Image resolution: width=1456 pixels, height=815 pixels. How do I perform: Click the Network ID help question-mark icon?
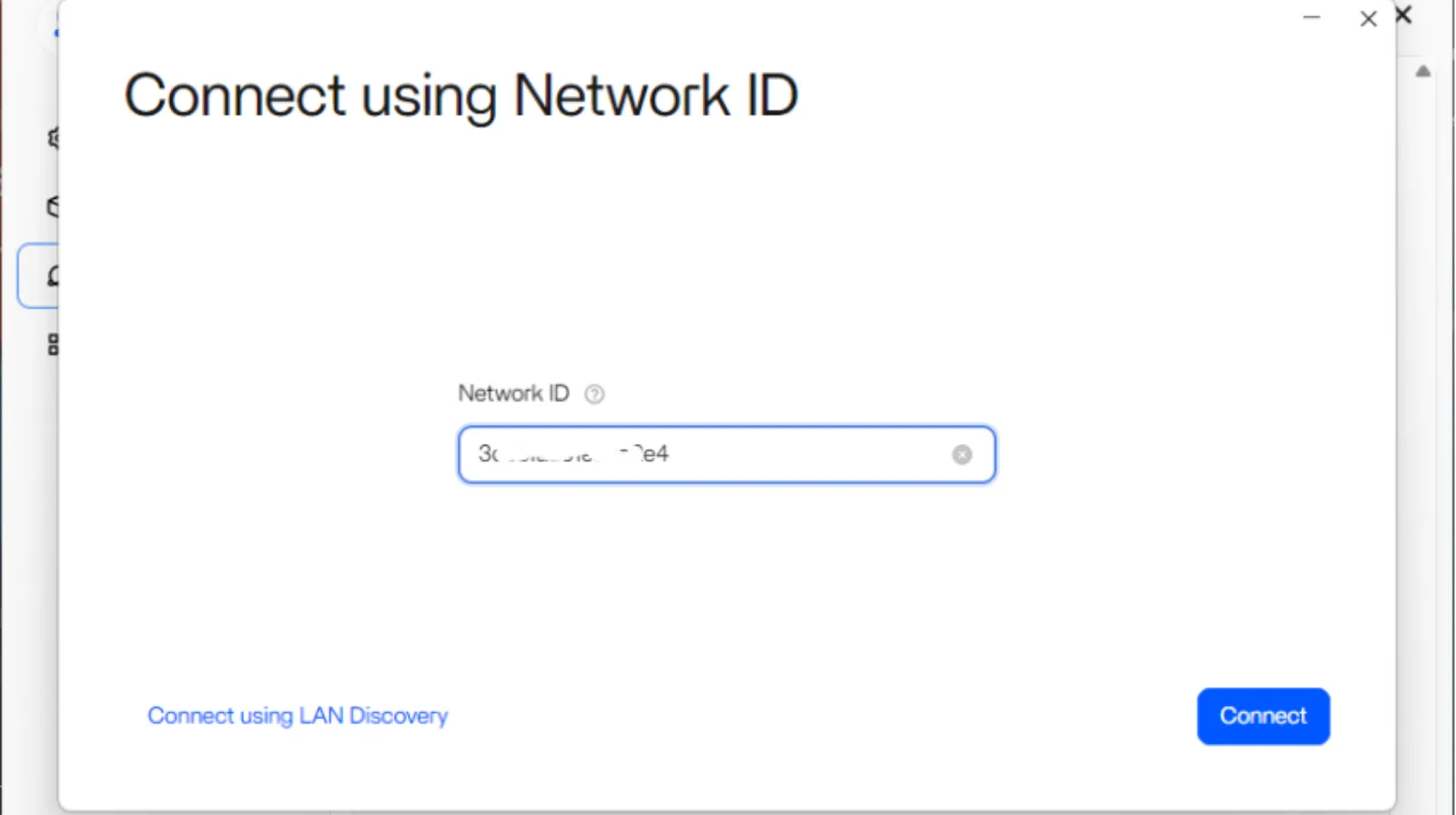[x=594, y=394]
